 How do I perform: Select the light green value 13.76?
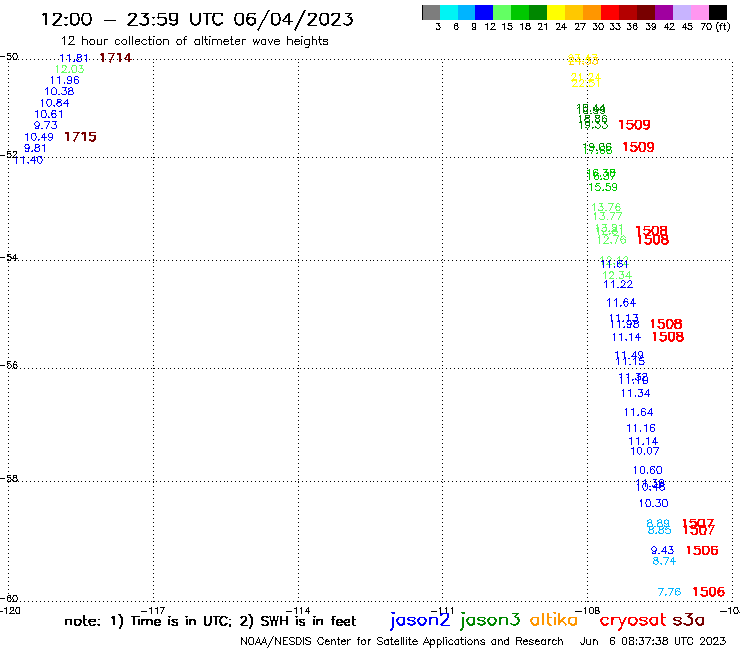point(606,207)
